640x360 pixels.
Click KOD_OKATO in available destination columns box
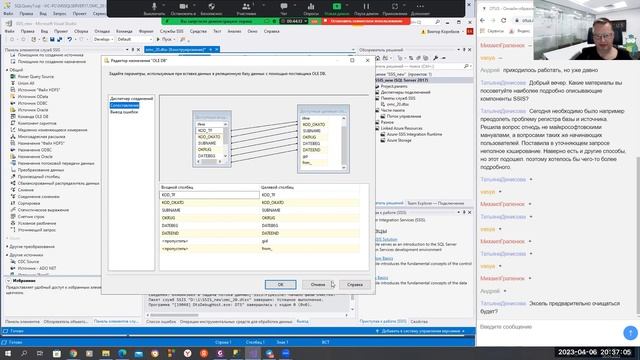314,124
